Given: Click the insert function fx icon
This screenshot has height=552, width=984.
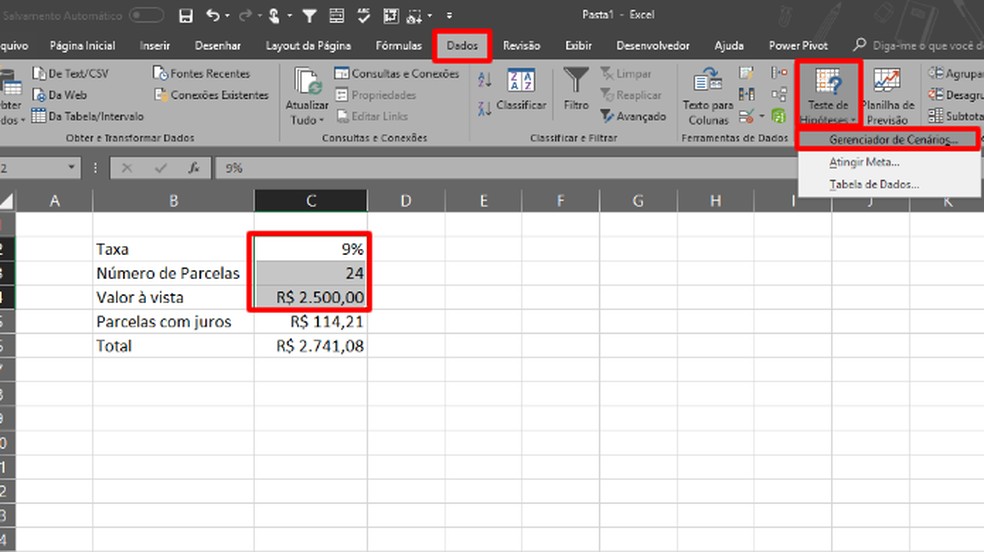Looking at the screenshot, I should click(194, 167).
